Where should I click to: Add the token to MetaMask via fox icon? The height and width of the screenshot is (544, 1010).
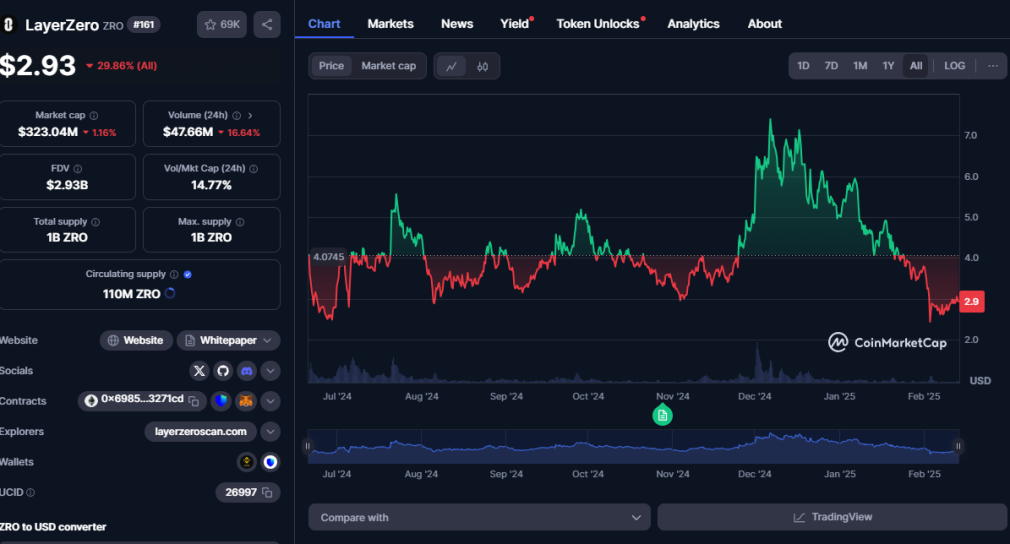click(x=246, y=401)
